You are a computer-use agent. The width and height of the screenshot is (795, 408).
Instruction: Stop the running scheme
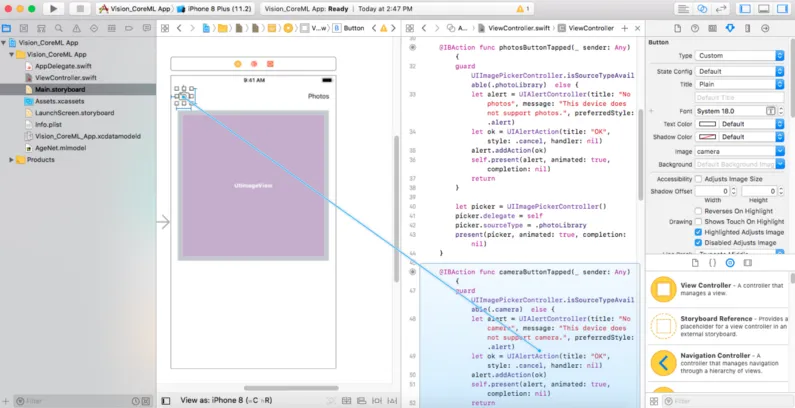pyautogui.click(x=79, y=9)
